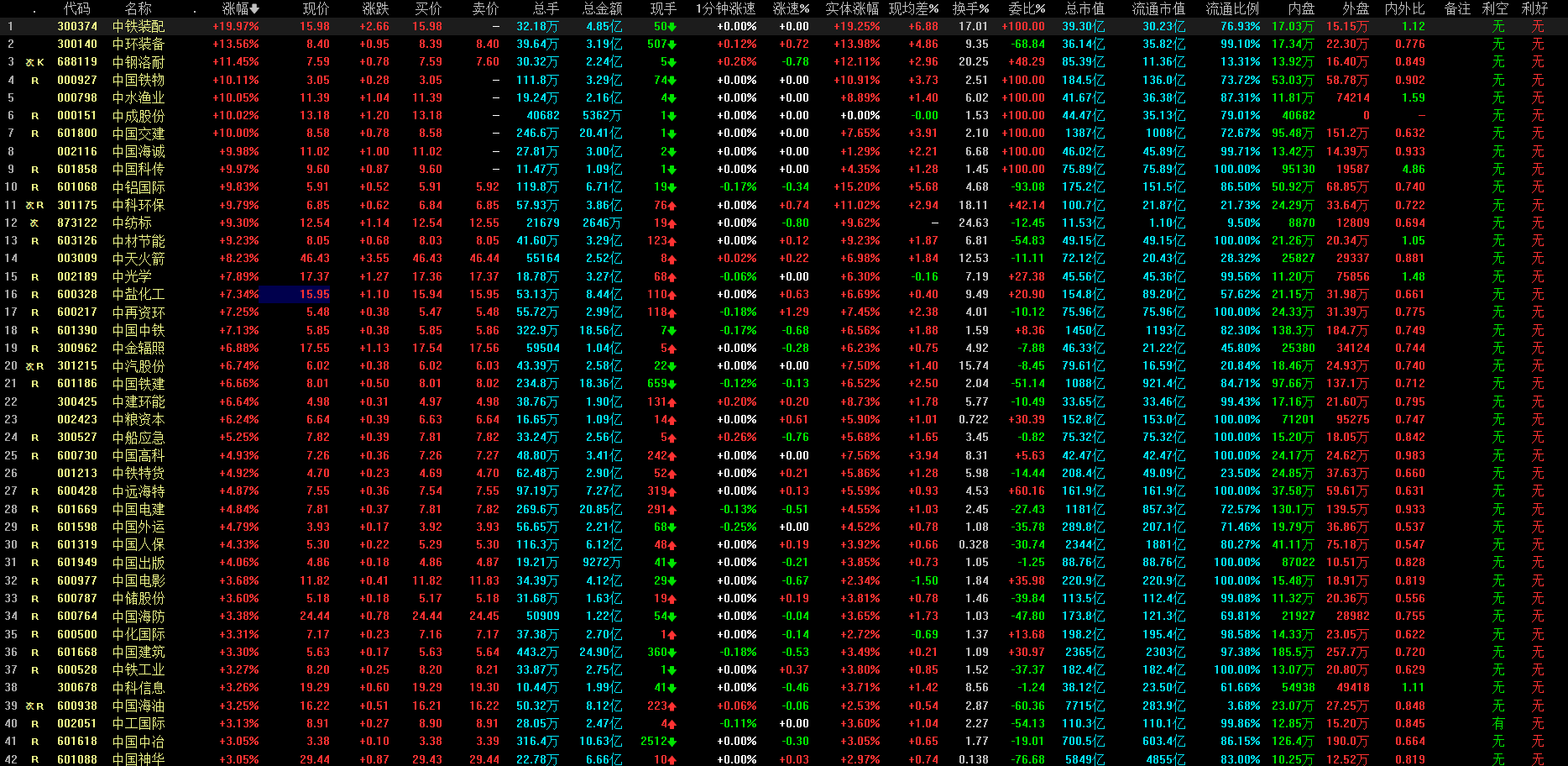Select stock 中国交建

pyautogui.click(x=139, y=134)
